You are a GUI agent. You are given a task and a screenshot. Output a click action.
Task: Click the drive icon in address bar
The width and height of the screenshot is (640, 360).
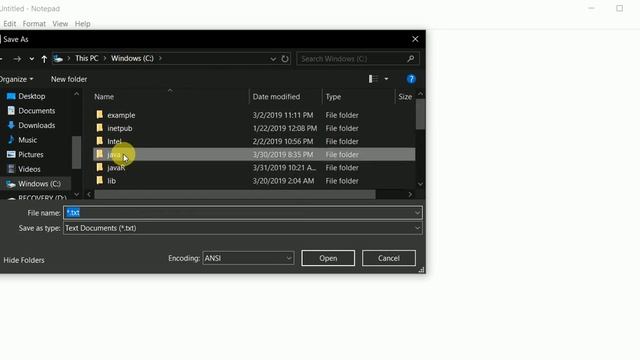point(58,59)
